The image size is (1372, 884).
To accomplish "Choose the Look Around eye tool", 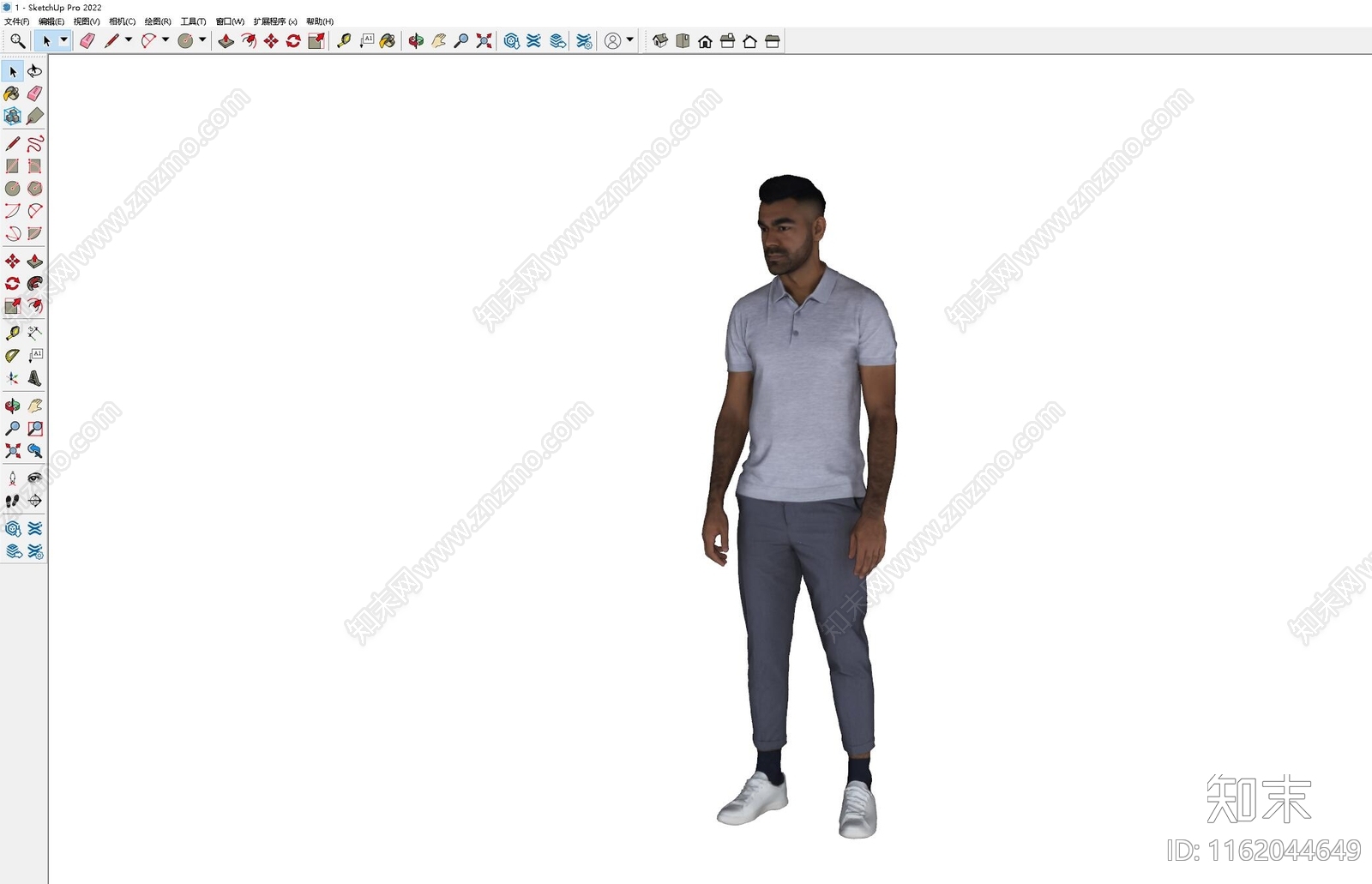I will click(x=35, y=478).
